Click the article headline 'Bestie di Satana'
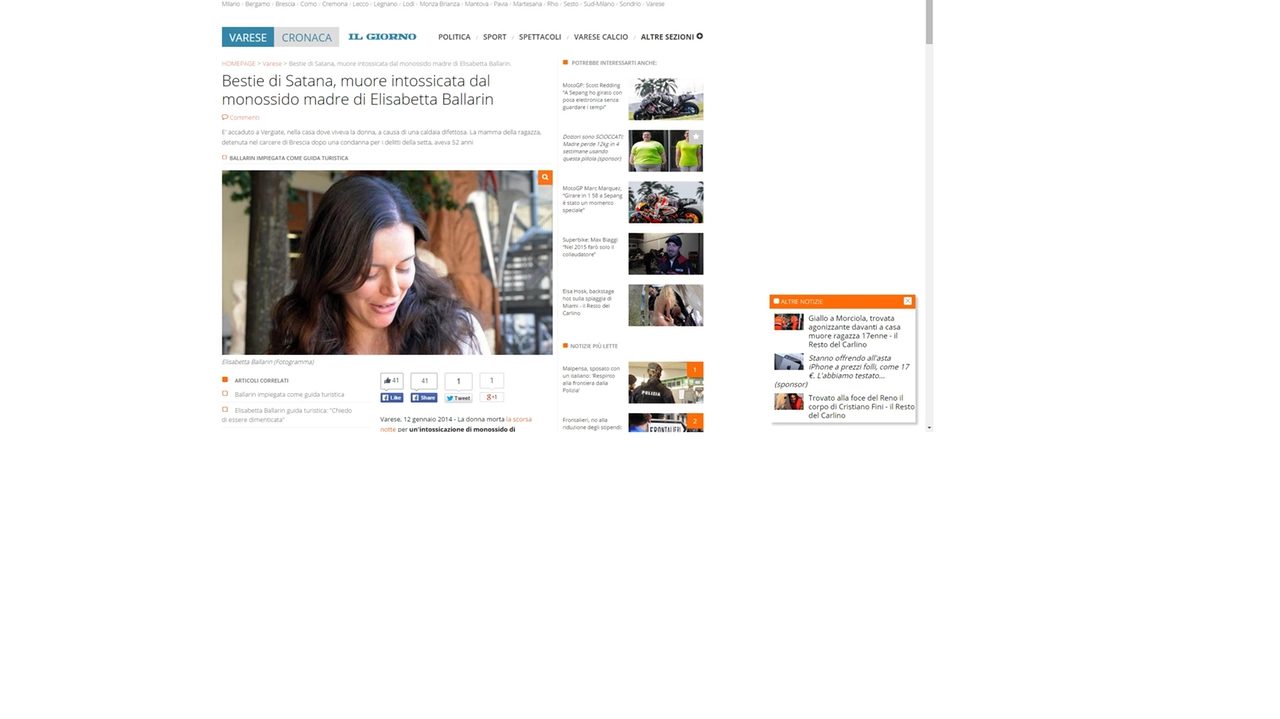The width and height of the screenshot is (1280, 719). click(x=357, y=90)
